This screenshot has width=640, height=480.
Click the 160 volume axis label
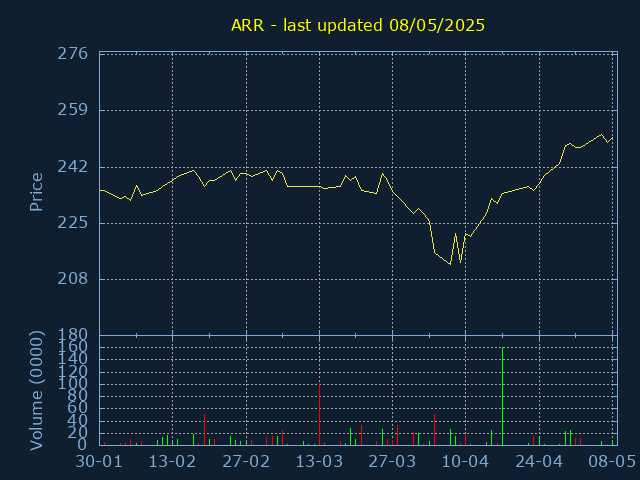coord(72,347)
